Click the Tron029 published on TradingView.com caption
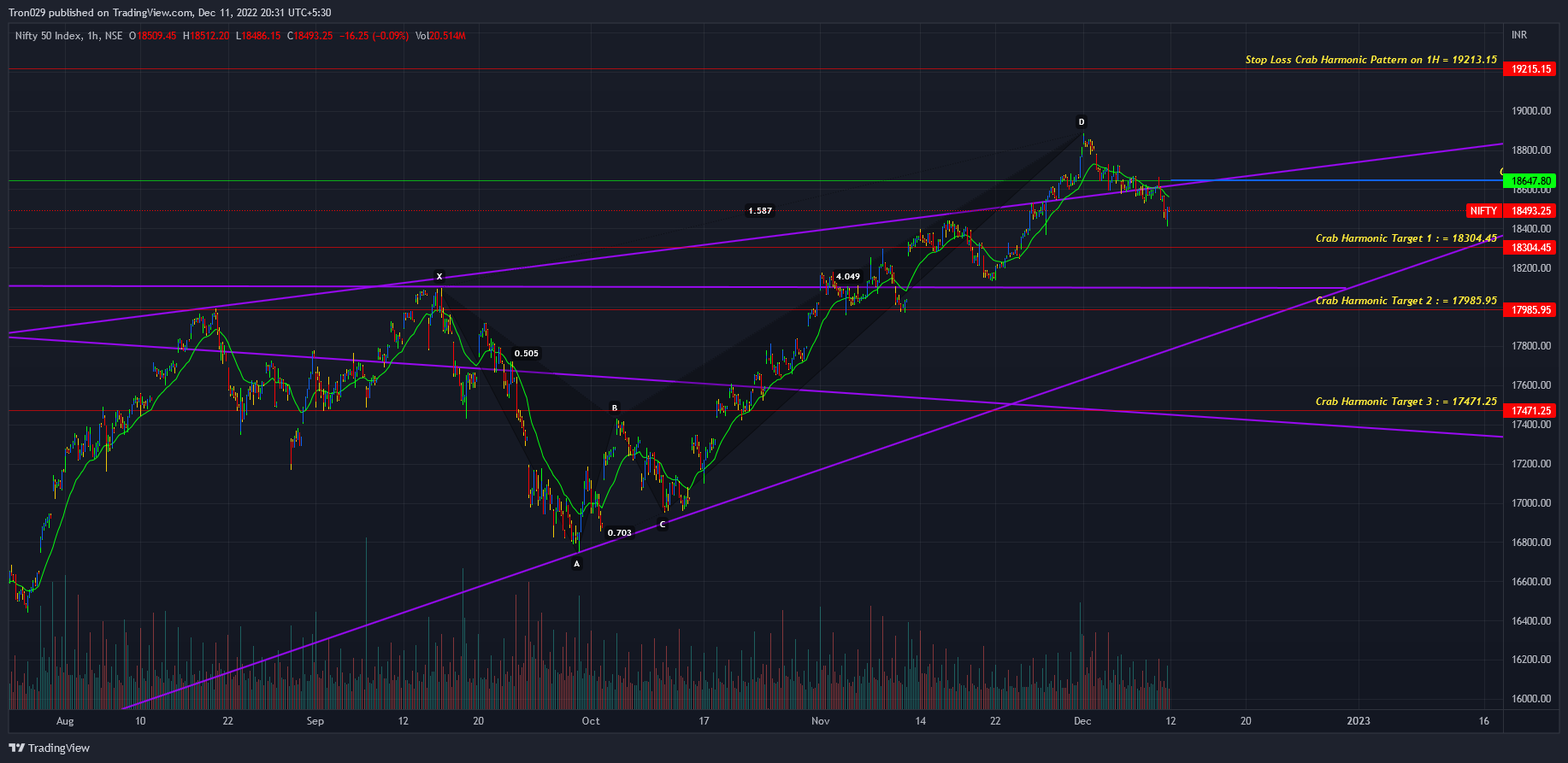The height and width of the screenshot is (763, 1568). tap(101, 13)
